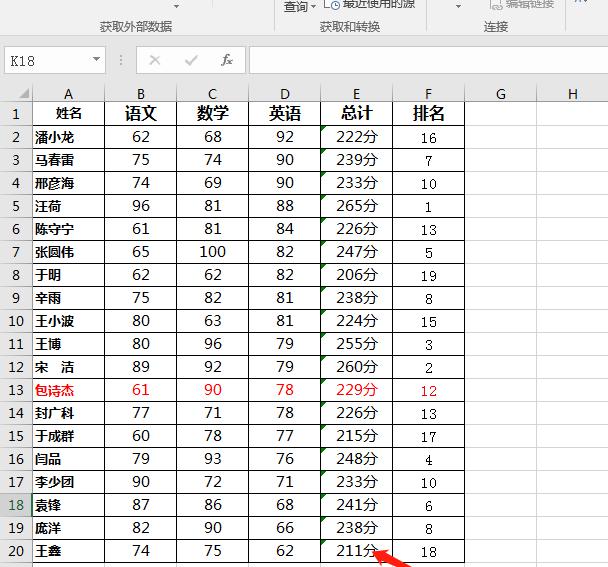Select column C header
The height and width of the screenshot is (567, 608).
pos(212,94)
